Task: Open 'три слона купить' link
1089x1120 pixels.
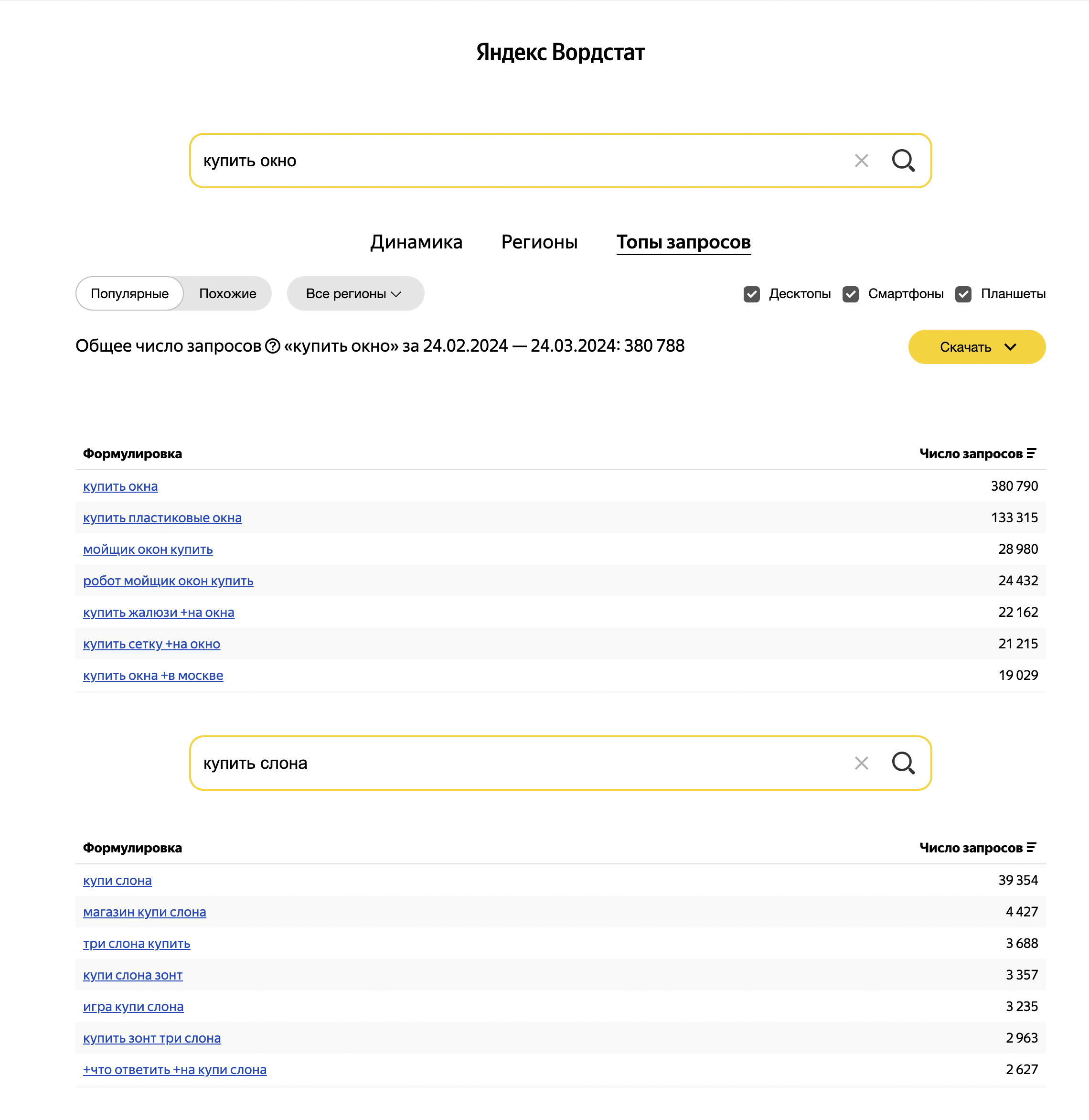Action: point(137,944)
